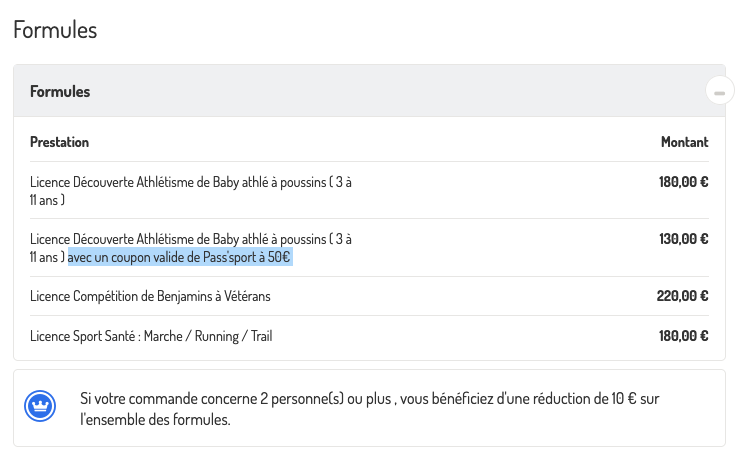Viewport: 750px width, 461px height.
Task: Click the 220,00 € amount
Action: pos(683,296)
